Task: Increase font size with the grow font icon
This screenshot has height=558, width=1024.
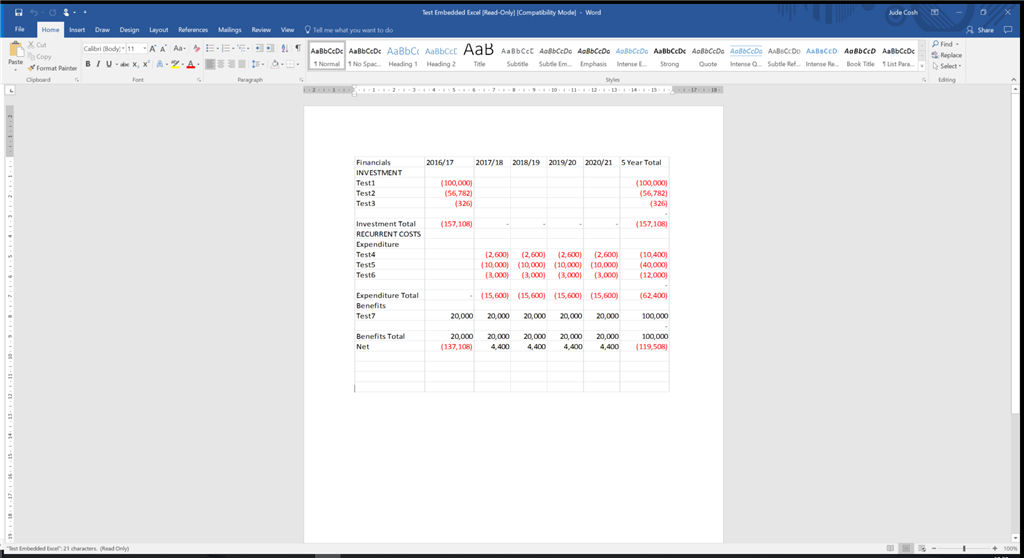Action: tap(153, 48)
